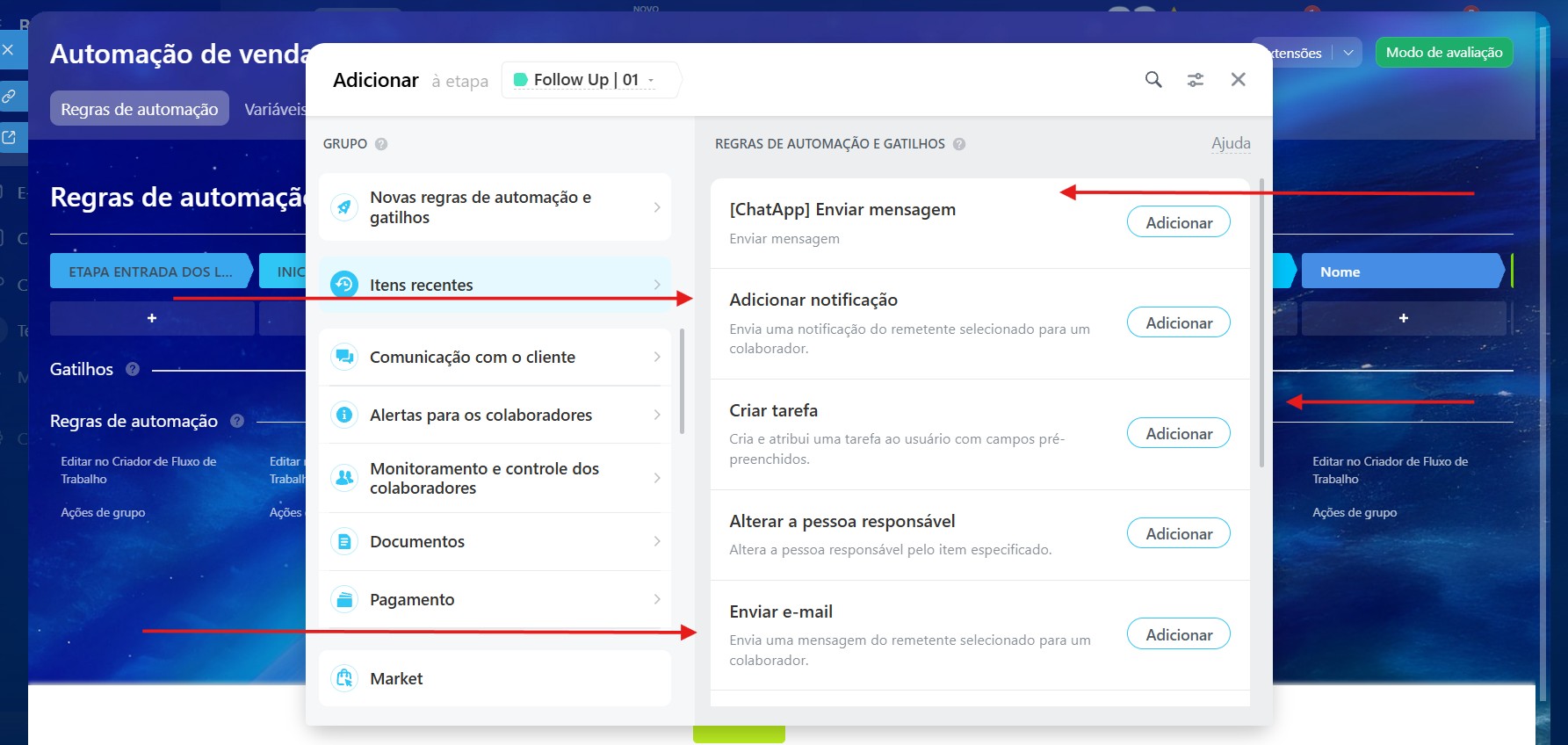Click the group list vertical scrollbar
1568x745 pixels.
[x=683, y=381]
